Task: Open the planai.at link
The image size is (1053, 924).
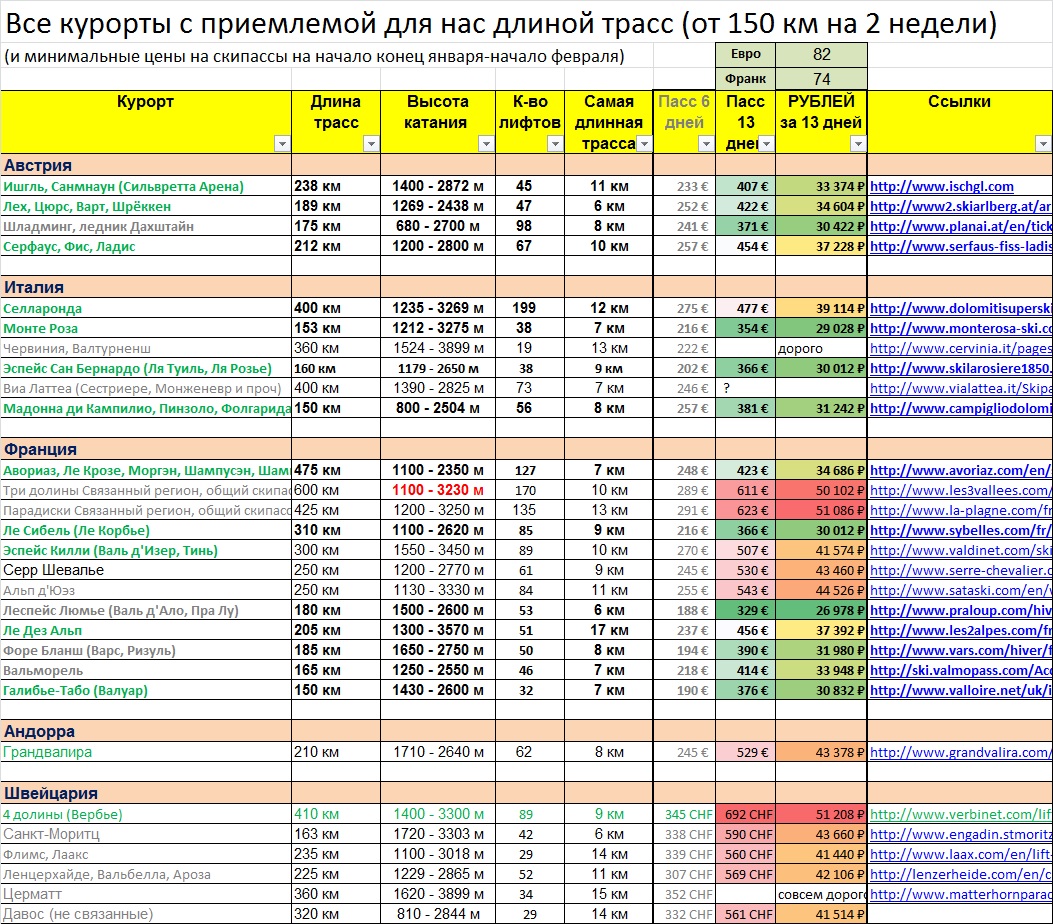Action: click(961, 227)
